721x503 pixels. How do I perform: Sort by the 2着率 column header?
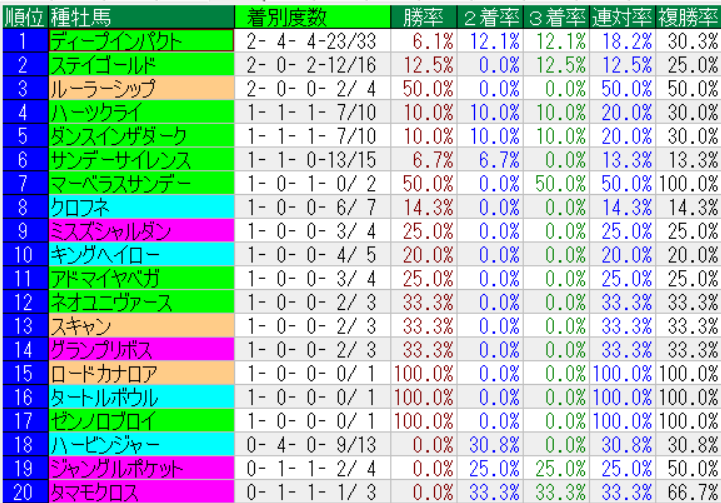point(490,17)
